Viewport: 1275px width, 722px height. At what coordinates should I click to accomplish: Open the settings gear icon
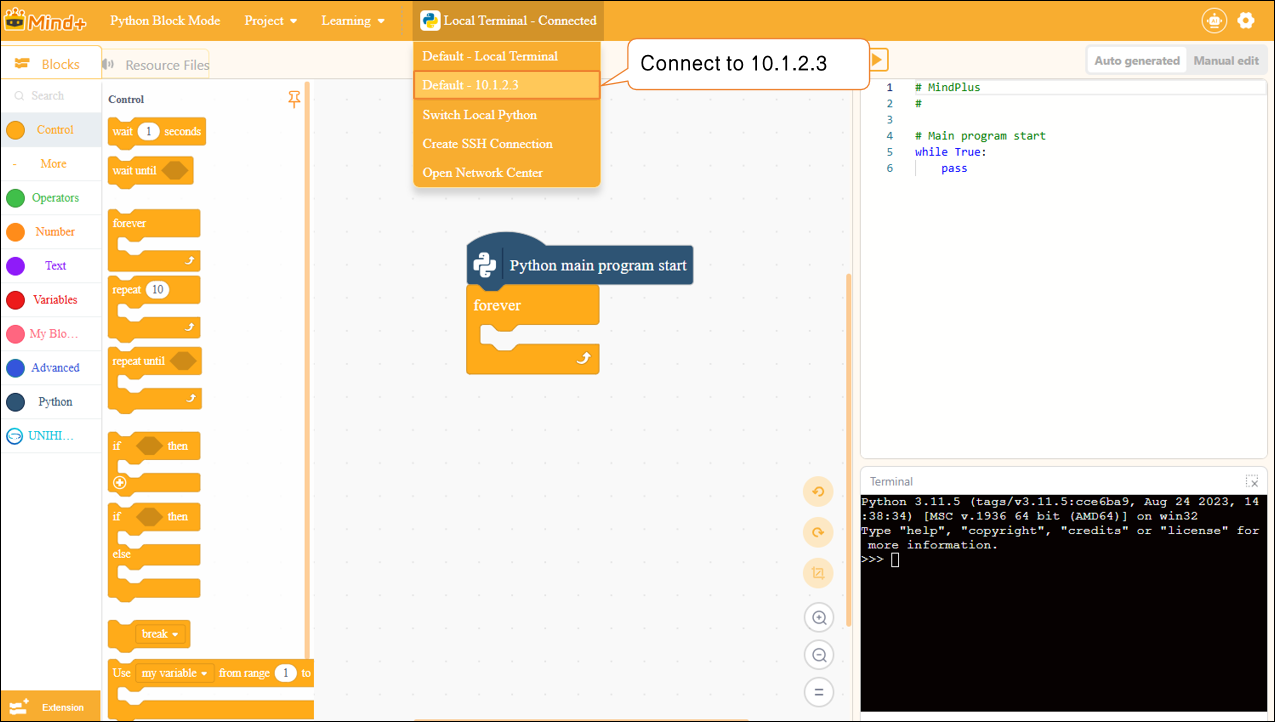click(1245, 20)
